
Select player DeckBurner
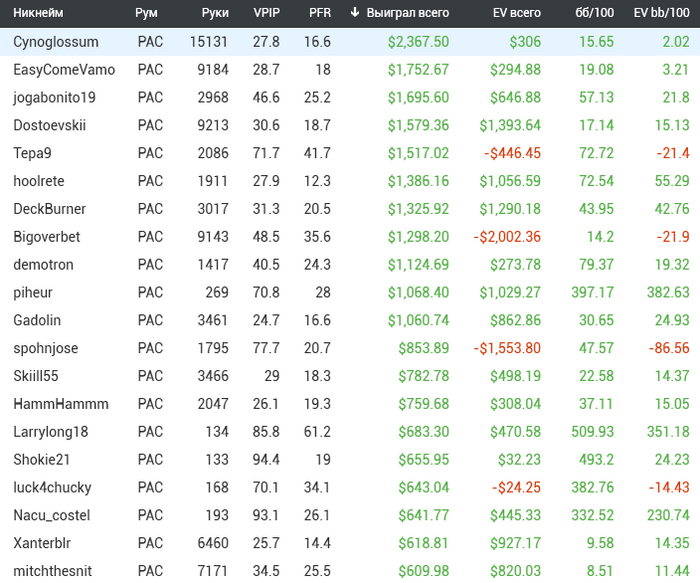[50, 209]
